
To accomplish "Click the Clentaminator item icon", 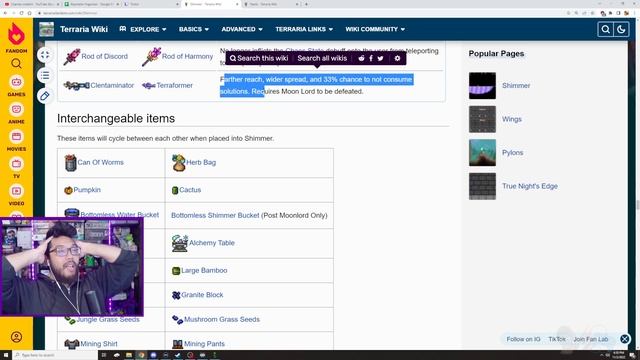I will pos(76,86).
